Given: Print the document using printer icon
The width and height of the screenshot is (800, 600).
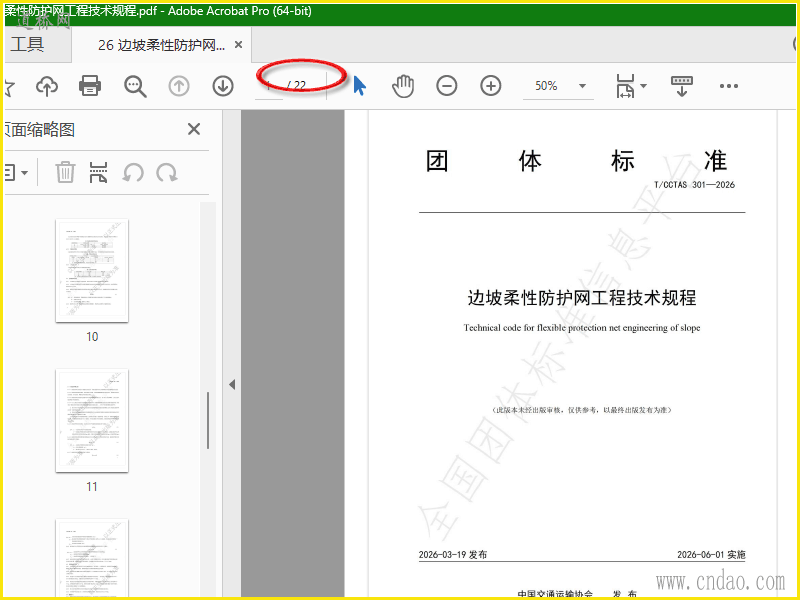Looking at the screenshot, I should (x=90, y=86).
